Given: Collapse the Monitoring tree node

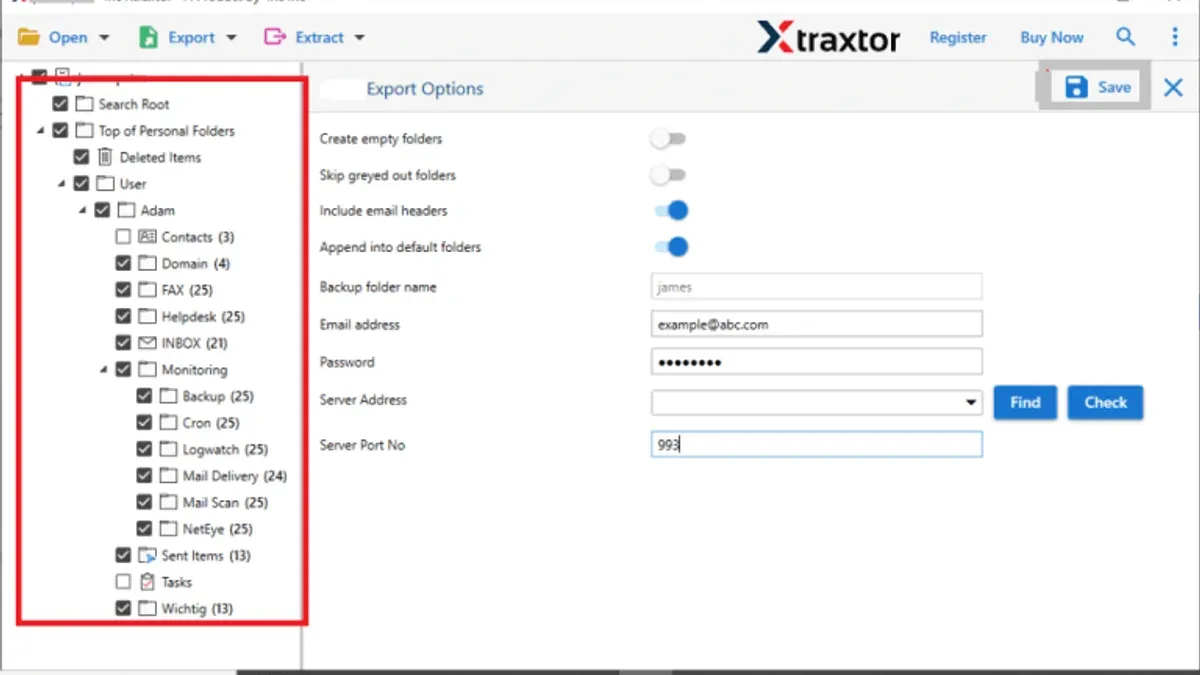Looking at the screenshot, I should click(103, 370).
